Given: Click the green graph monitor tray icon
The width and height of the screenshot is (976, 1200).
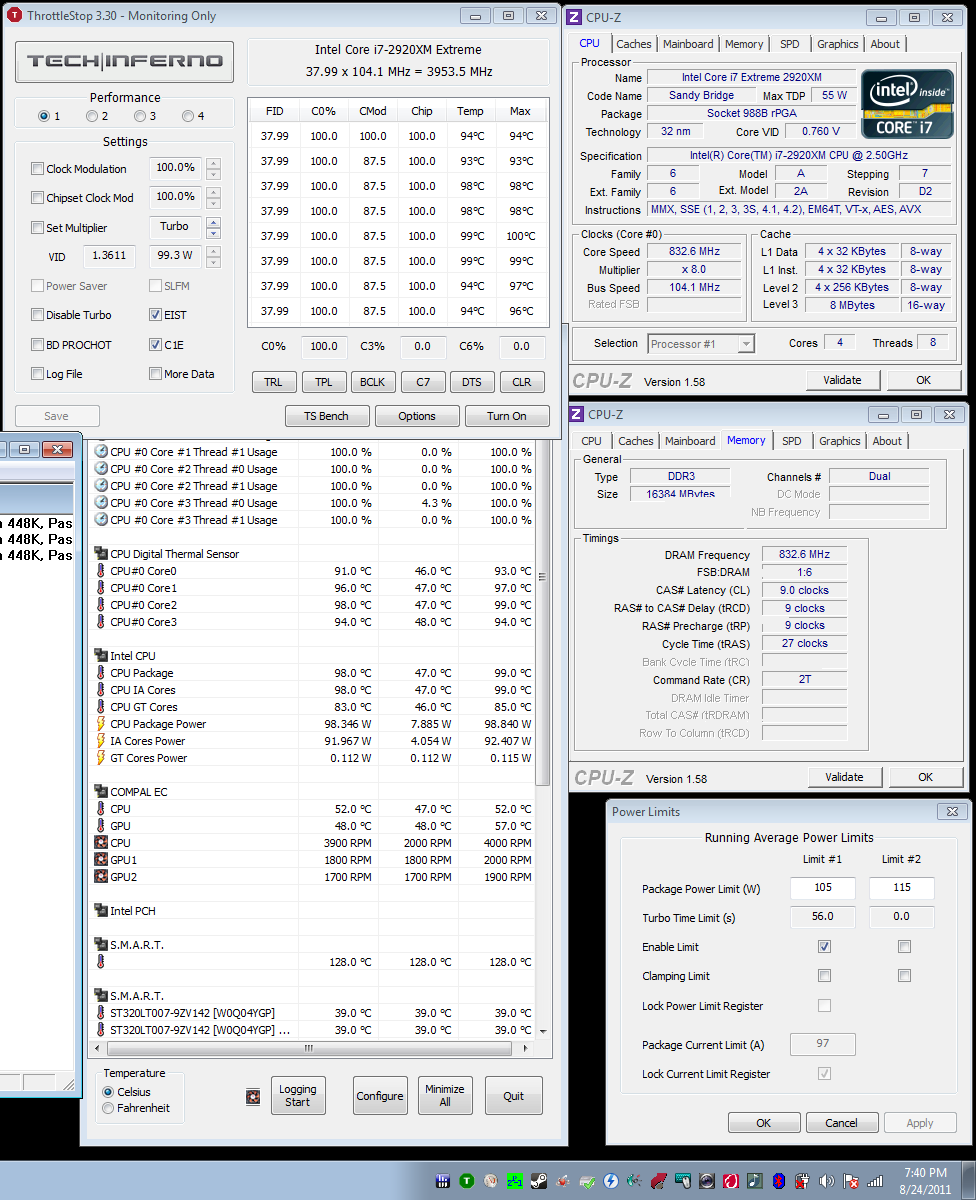Looking at the screenshot, I should [515, 1181].
